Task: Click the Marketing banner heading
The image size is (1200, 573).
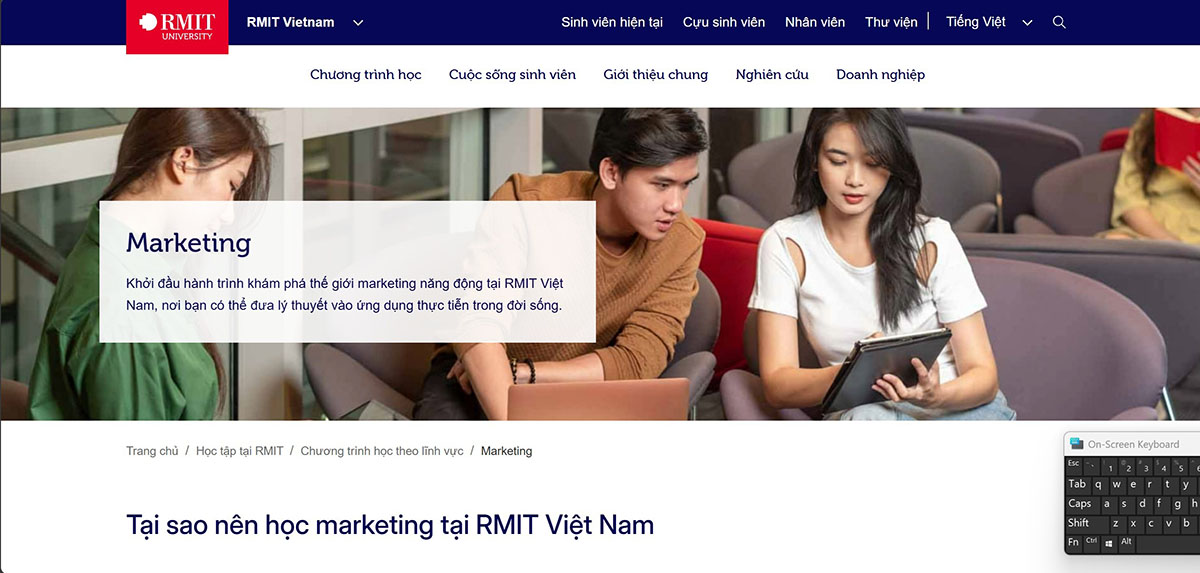Action: (189, 243)
